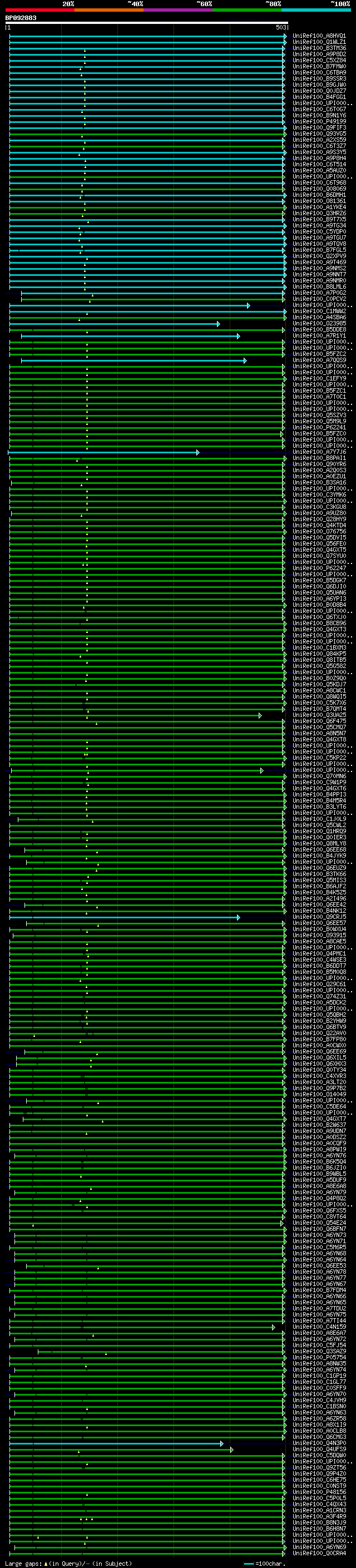Viewport: 356px width, 1568px height.
Task: Click the UniRef100_P49199 label
Action: 319,121
